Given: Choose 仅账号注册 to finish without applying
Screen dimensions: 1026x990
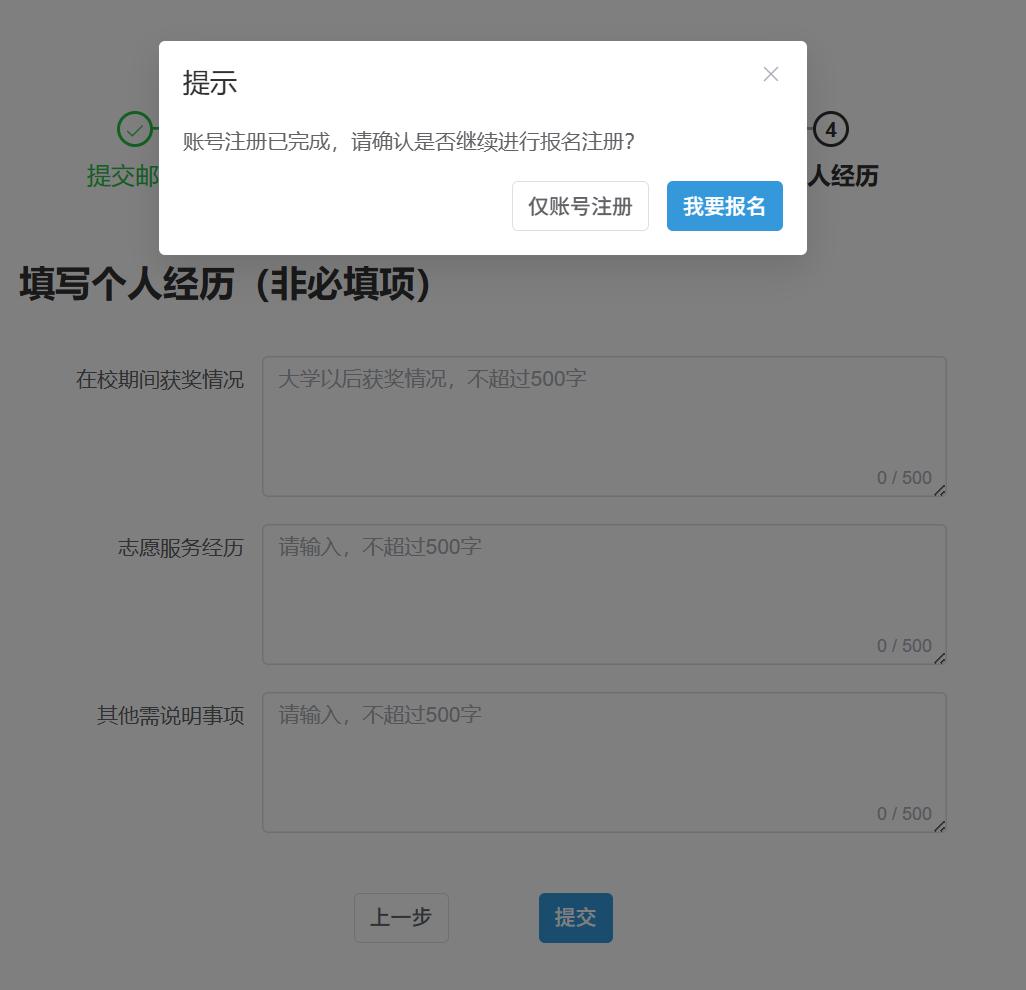Looking at the screenshot, I should coord(580,206).
